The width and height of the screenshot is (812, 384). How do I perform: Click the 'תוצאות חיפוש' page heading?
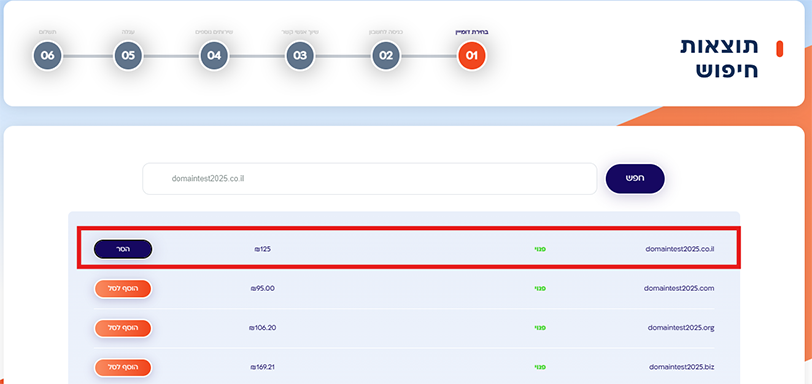719,57
